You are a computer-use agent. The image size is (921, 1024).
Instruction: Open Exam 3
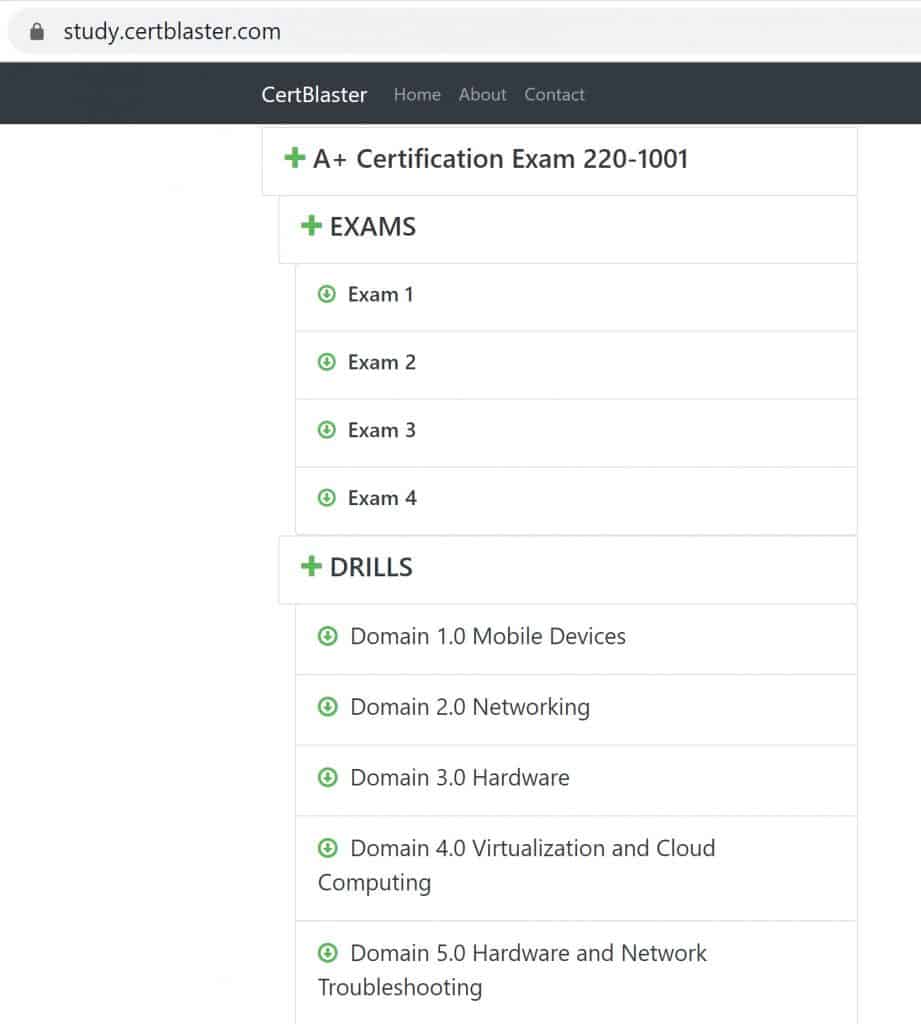pos(381,430)
